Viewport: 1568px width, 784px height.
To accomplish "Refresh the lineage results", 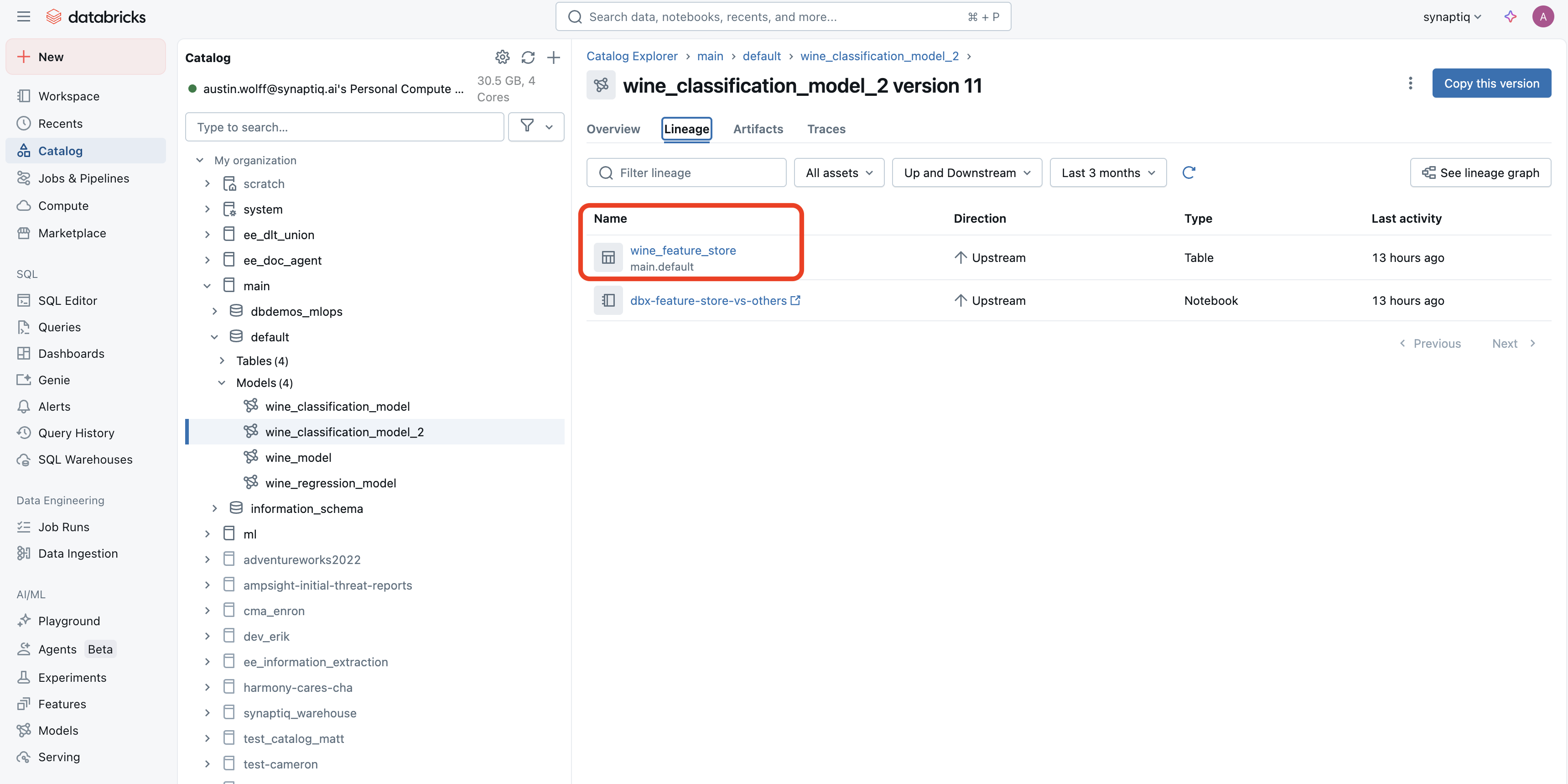I will point(1188,172).
